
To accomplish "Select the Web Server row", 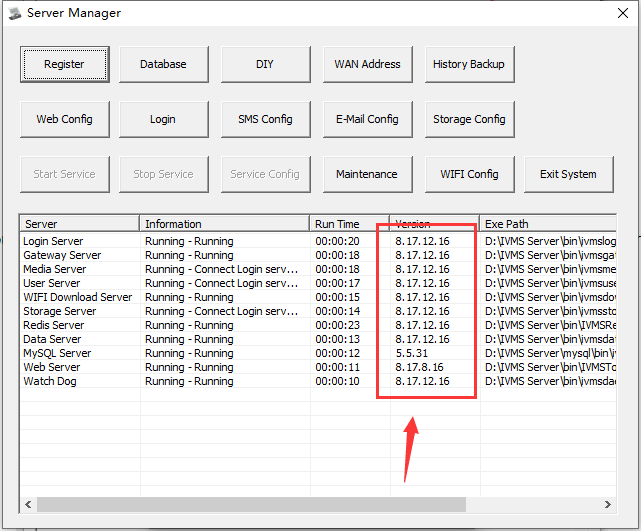I will click(x=318, y=367).
